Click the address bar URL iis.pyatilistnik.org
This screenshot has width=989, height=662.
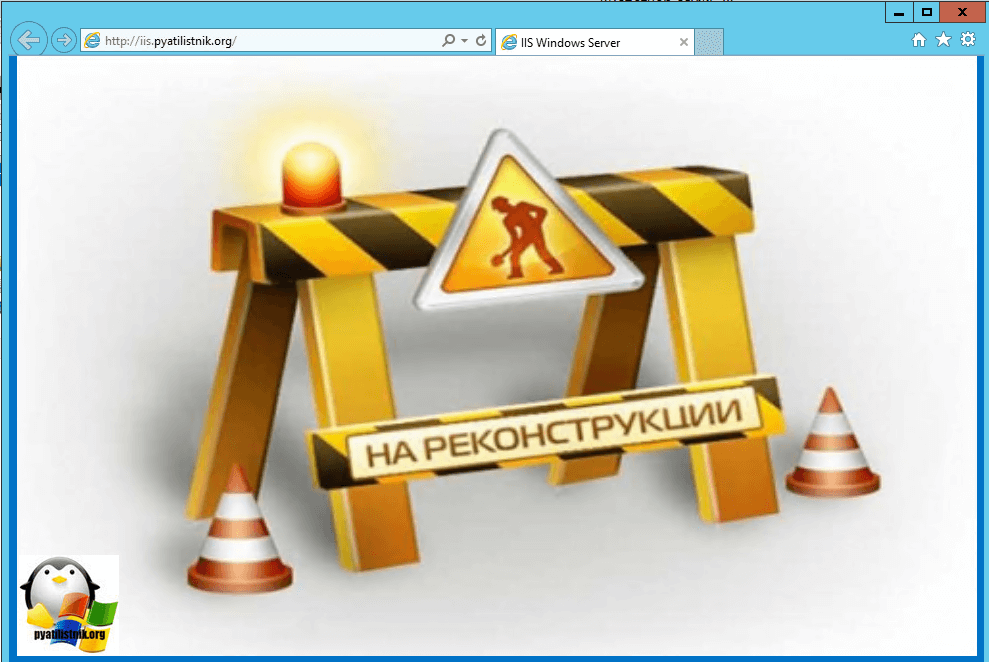(170, 41)
